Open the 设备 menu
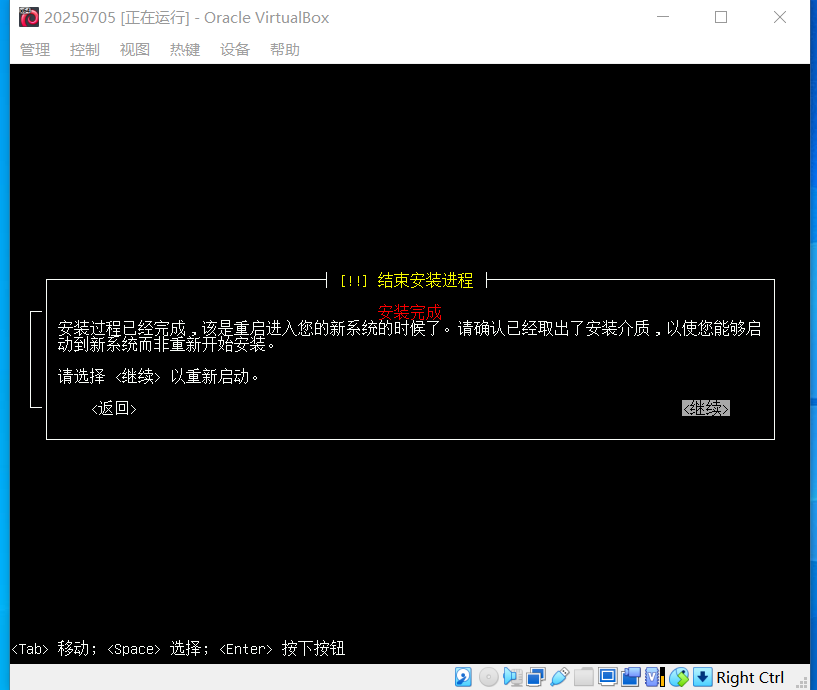The width and height of the screenshot is (817, 690). 234,49
